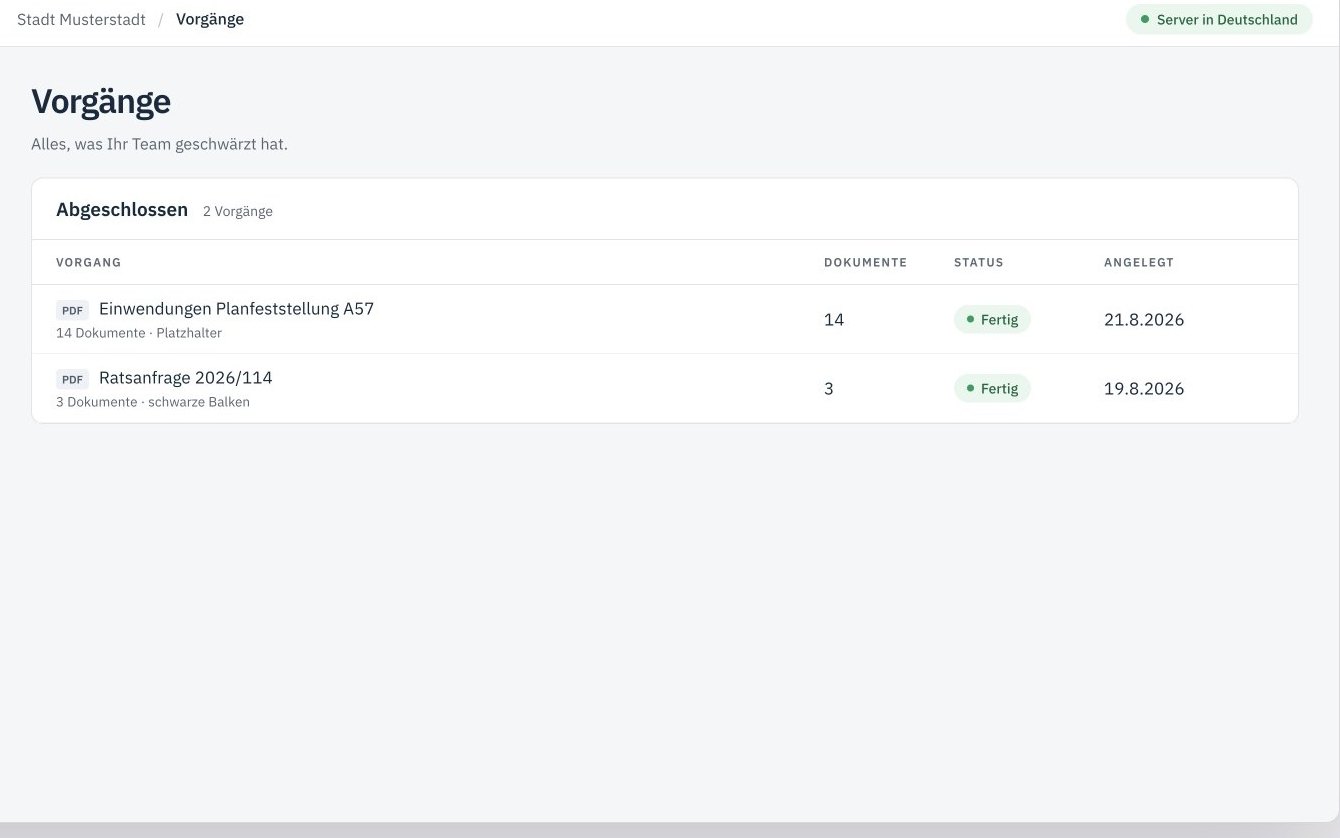Click the Abgeschlossen section heading
The width and height of the screenshot is (1340, 838).
click(122, 210)
